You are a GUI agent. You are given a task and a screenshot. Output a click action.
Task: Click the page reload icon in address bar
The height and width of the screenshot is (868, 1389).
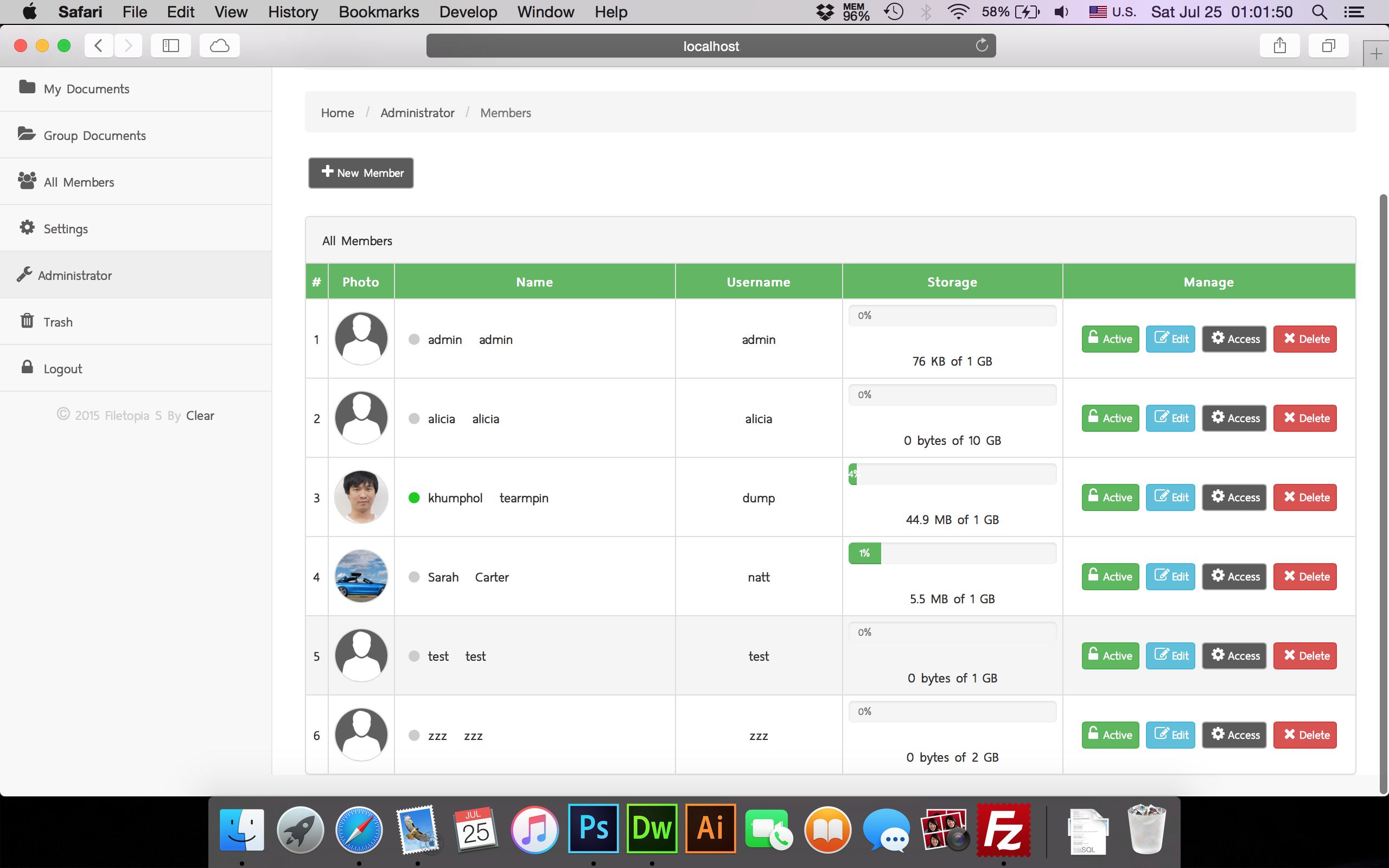pos(982,46)
